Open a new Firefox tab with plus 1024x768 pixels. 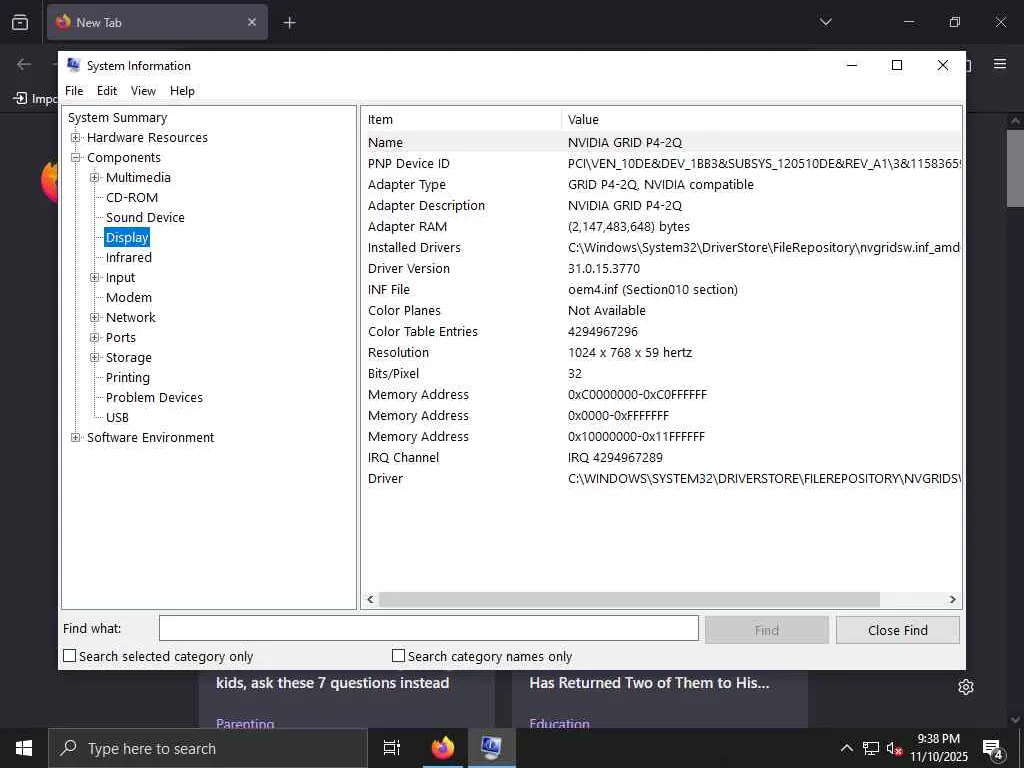point(289,23)
